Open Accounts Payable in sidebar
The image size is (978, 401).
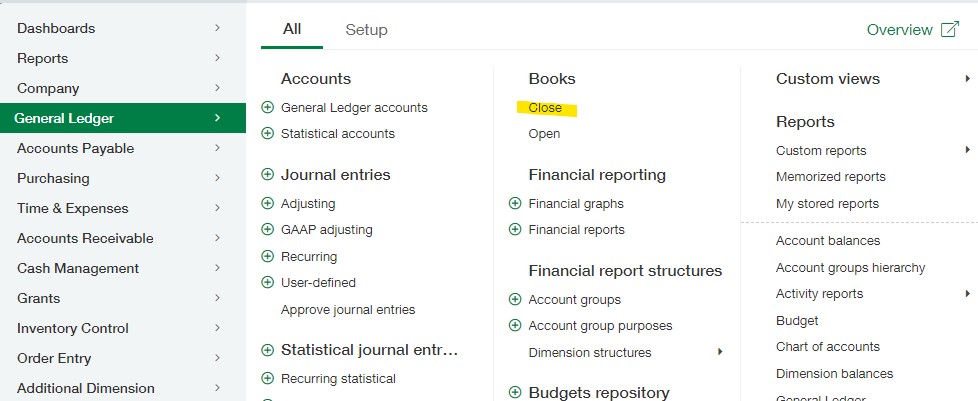[x=75, y=148]
